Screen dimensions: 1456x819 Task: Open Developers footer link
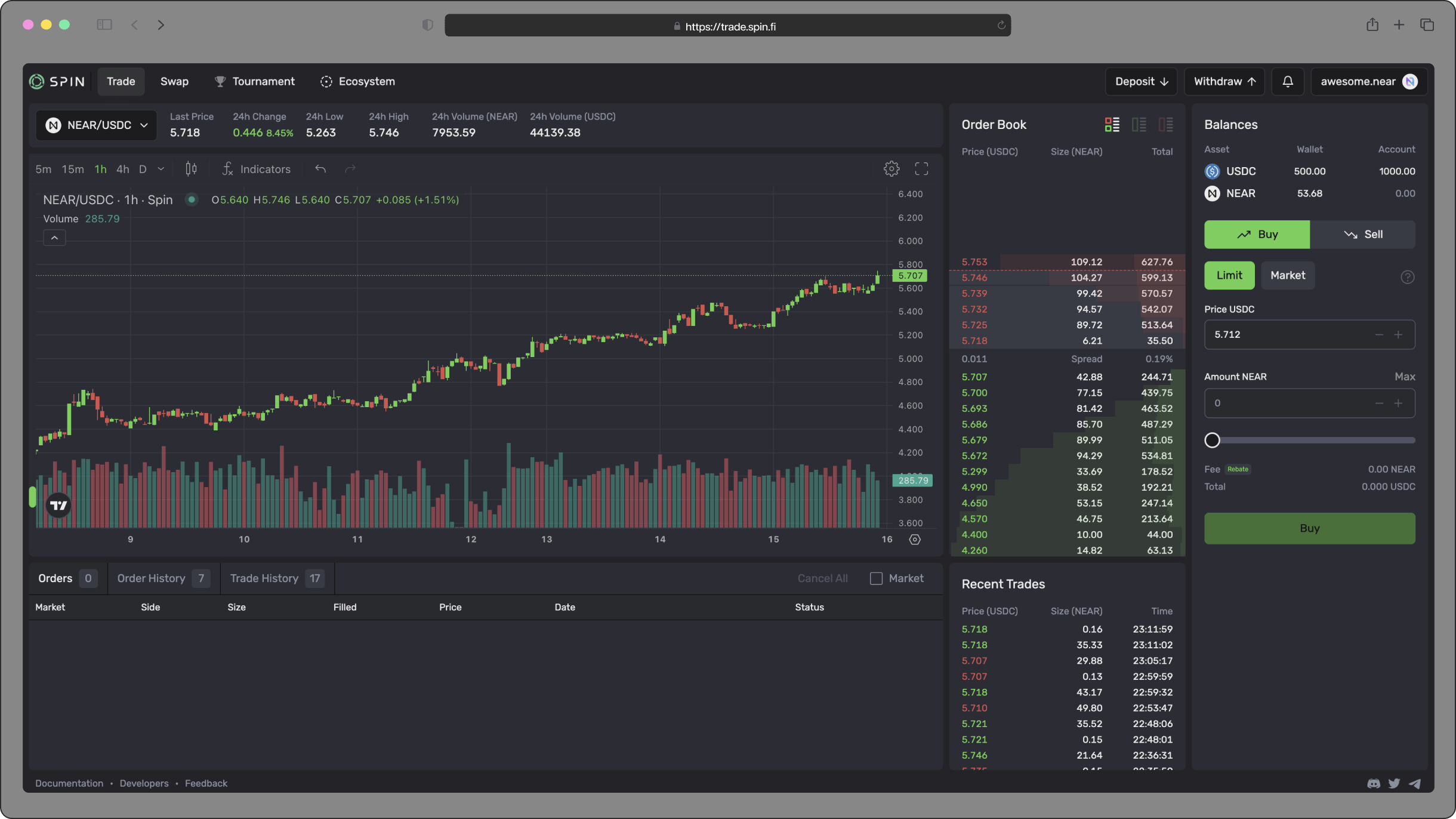click(x=144, y=783)
